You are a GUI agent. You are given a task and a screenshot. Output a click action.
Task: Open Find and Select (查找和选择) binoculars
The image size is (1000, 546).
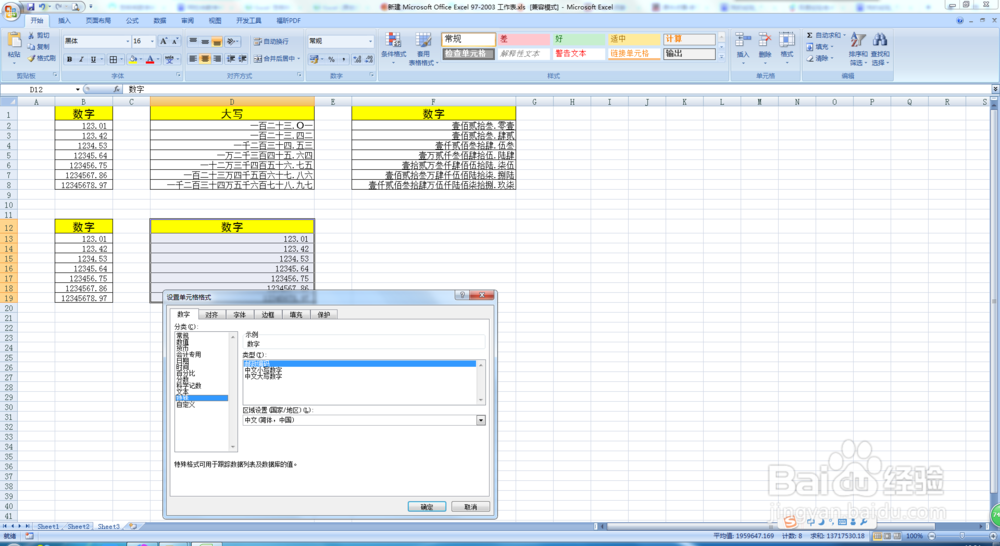879,49
